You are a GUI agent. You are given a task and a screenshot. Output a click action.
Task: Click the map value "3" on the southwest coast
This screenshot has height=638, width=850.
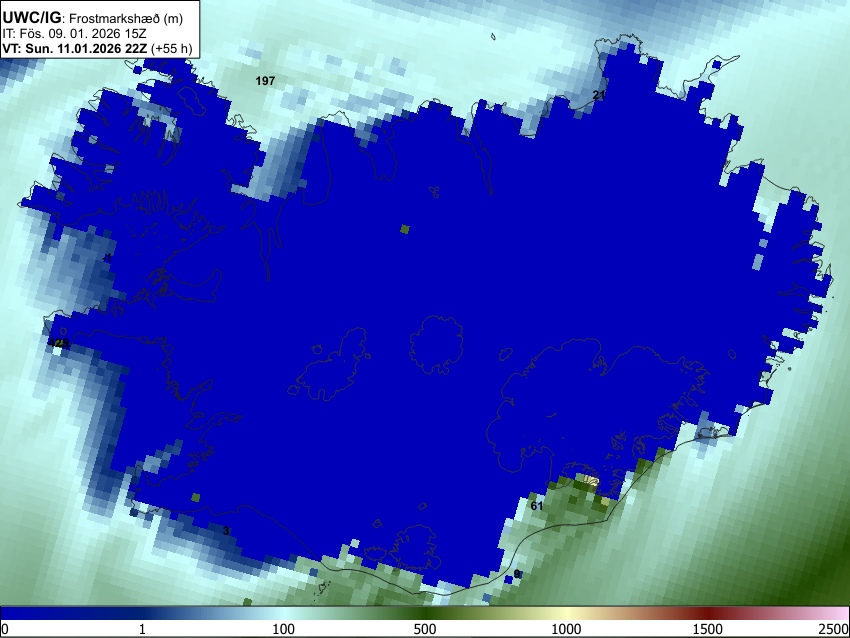coord(226,531)
